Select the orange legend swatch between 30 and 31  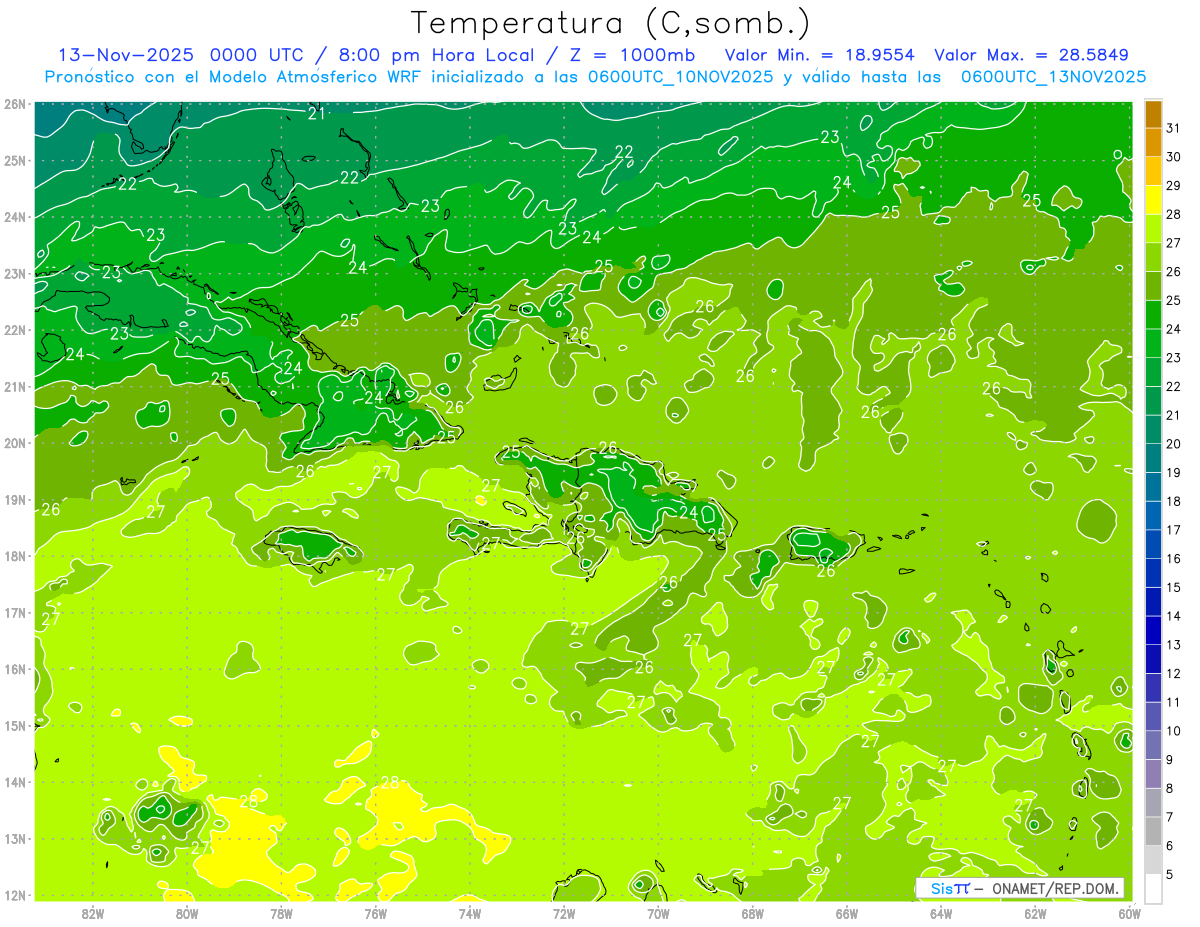tap(1154, 143)
